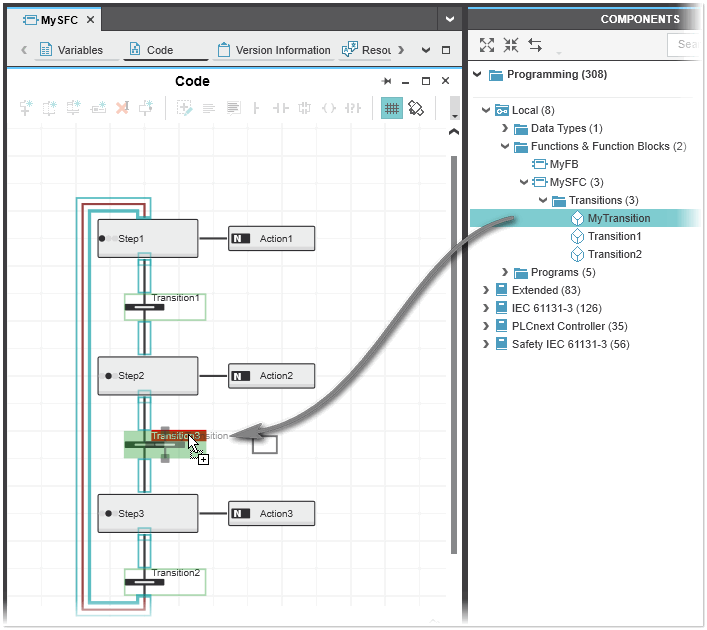Expand the IEC 61131-3 (126) library

click(486, 308)
